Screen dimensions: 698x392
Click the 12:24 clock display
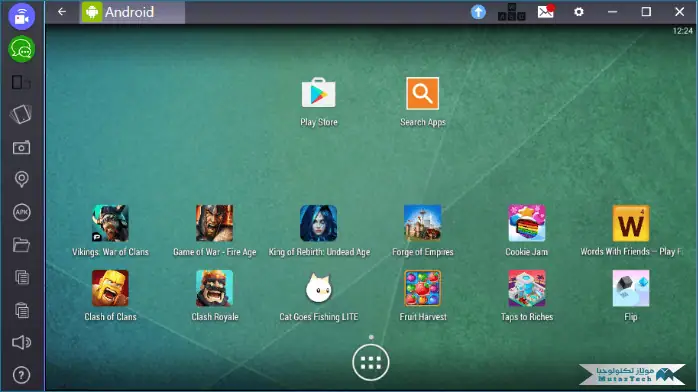tap(682, 31)
